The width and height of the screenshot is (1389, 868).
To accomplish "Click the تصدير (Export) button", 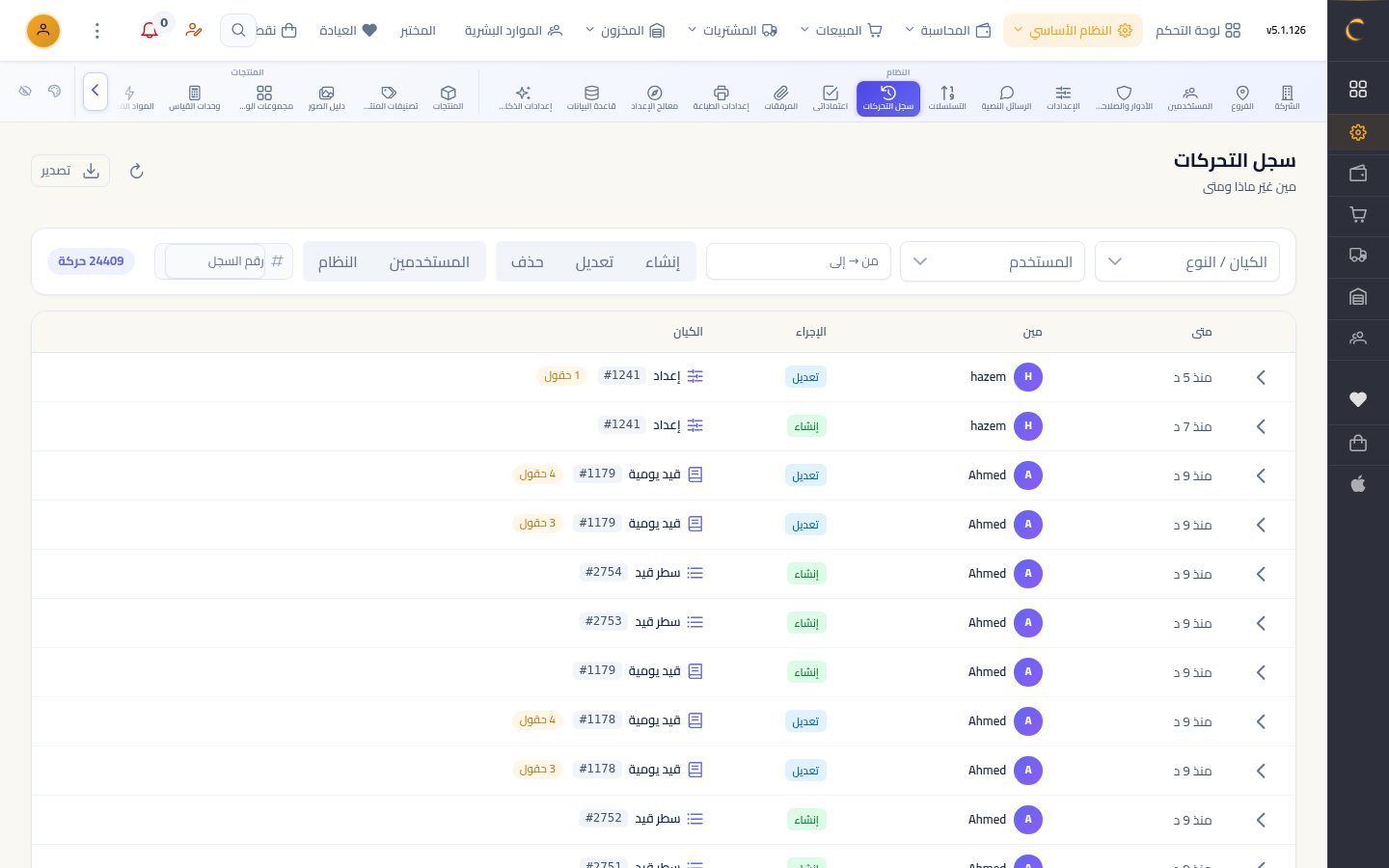I will click(x=70, y=171).
